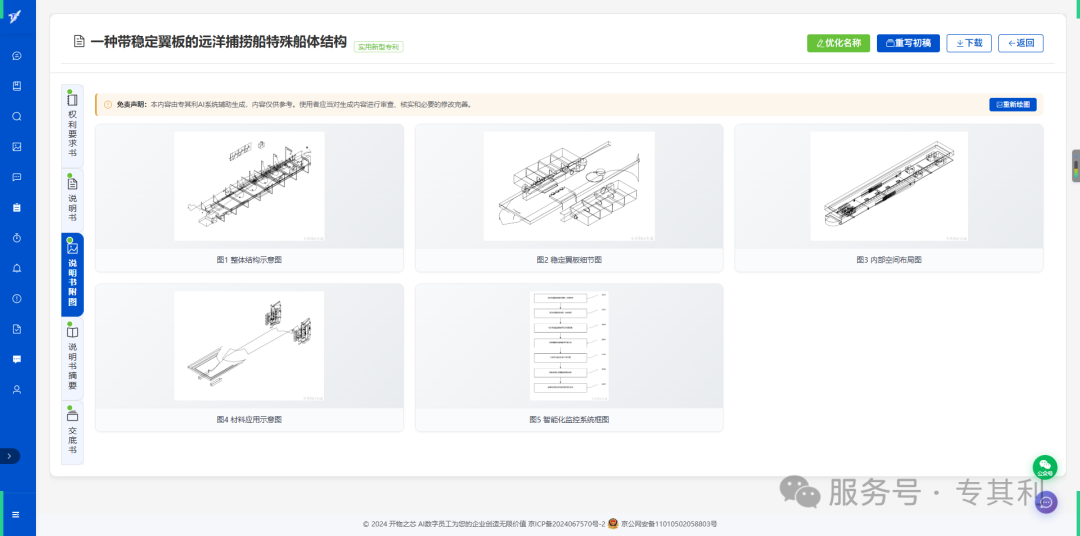Click the caption 图1 整体结构示意图

click(x=249, y=260)
